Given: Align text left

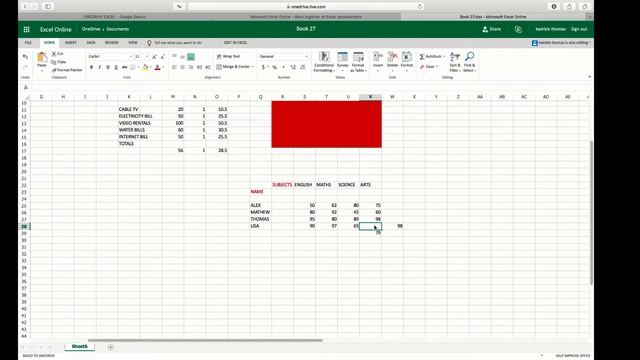Looking at the screenshot, I should pos(174,67).
